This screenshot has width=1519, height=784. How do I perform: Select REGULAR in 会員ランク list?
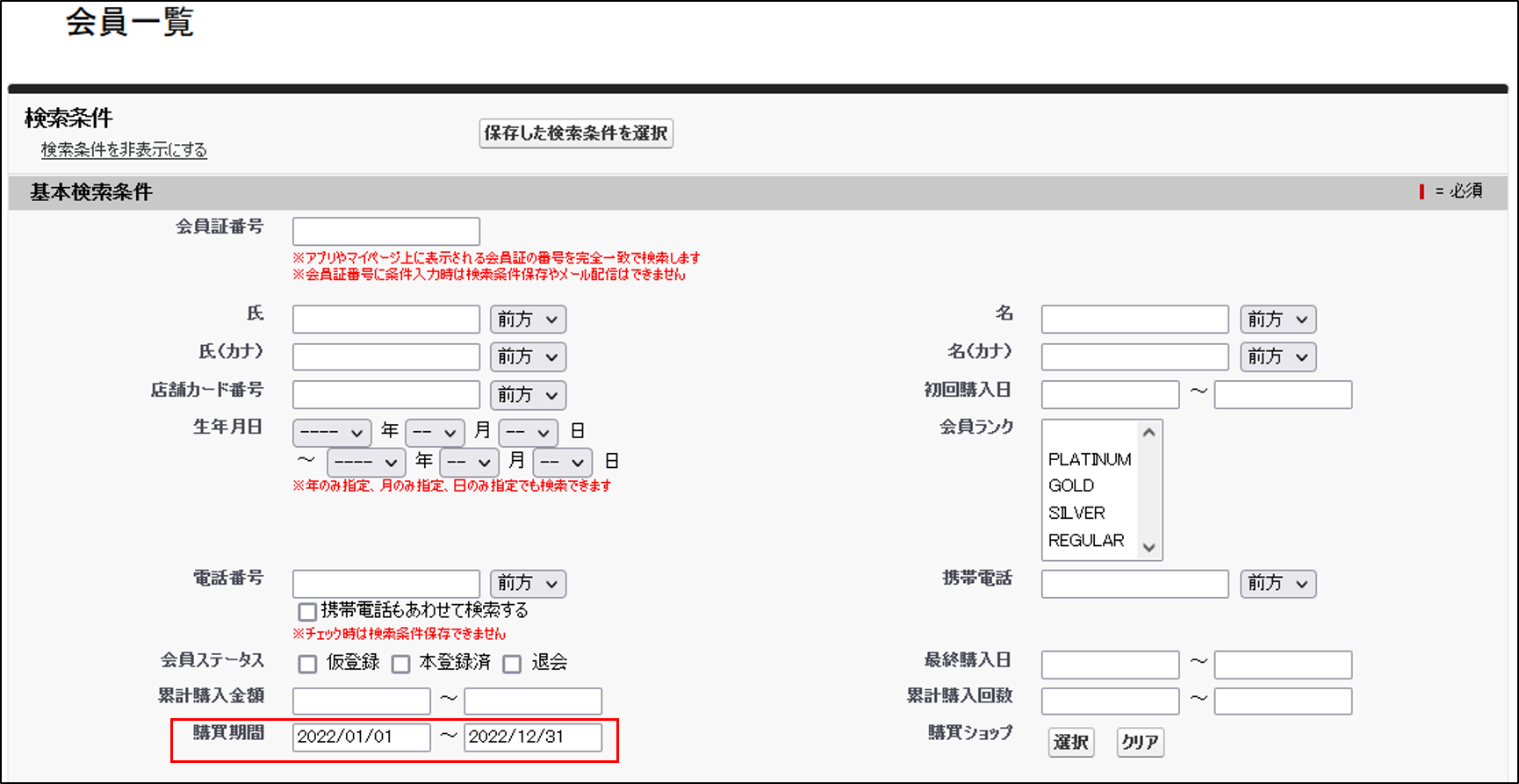tap(1090, 540)
